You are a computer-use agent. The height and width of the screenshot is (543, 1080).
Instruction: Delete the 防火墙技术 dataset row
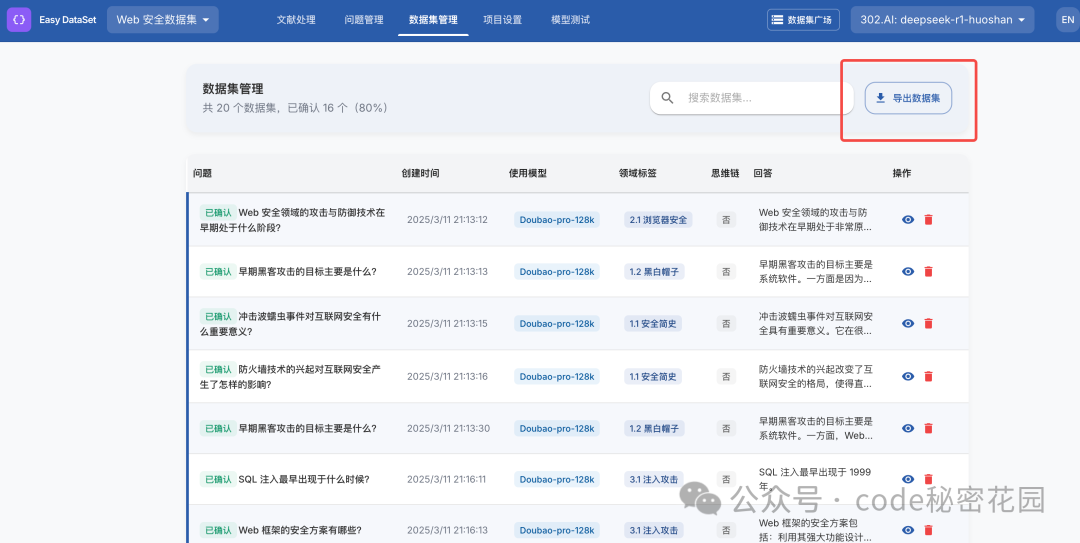pyautogui.click(x=928, y=376)
